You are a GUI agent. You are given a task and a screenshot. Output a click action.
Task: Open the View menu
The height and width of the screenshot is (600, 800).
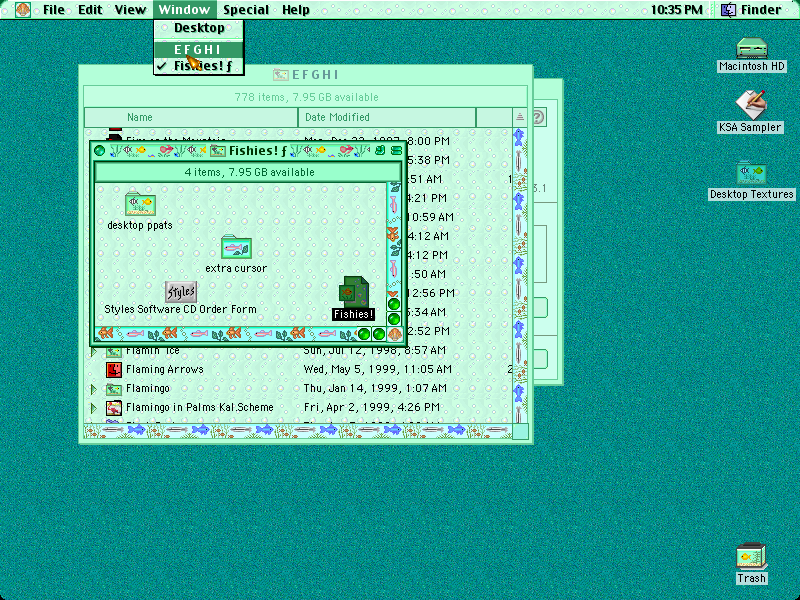pyautogui.click(x=130, y=9)
